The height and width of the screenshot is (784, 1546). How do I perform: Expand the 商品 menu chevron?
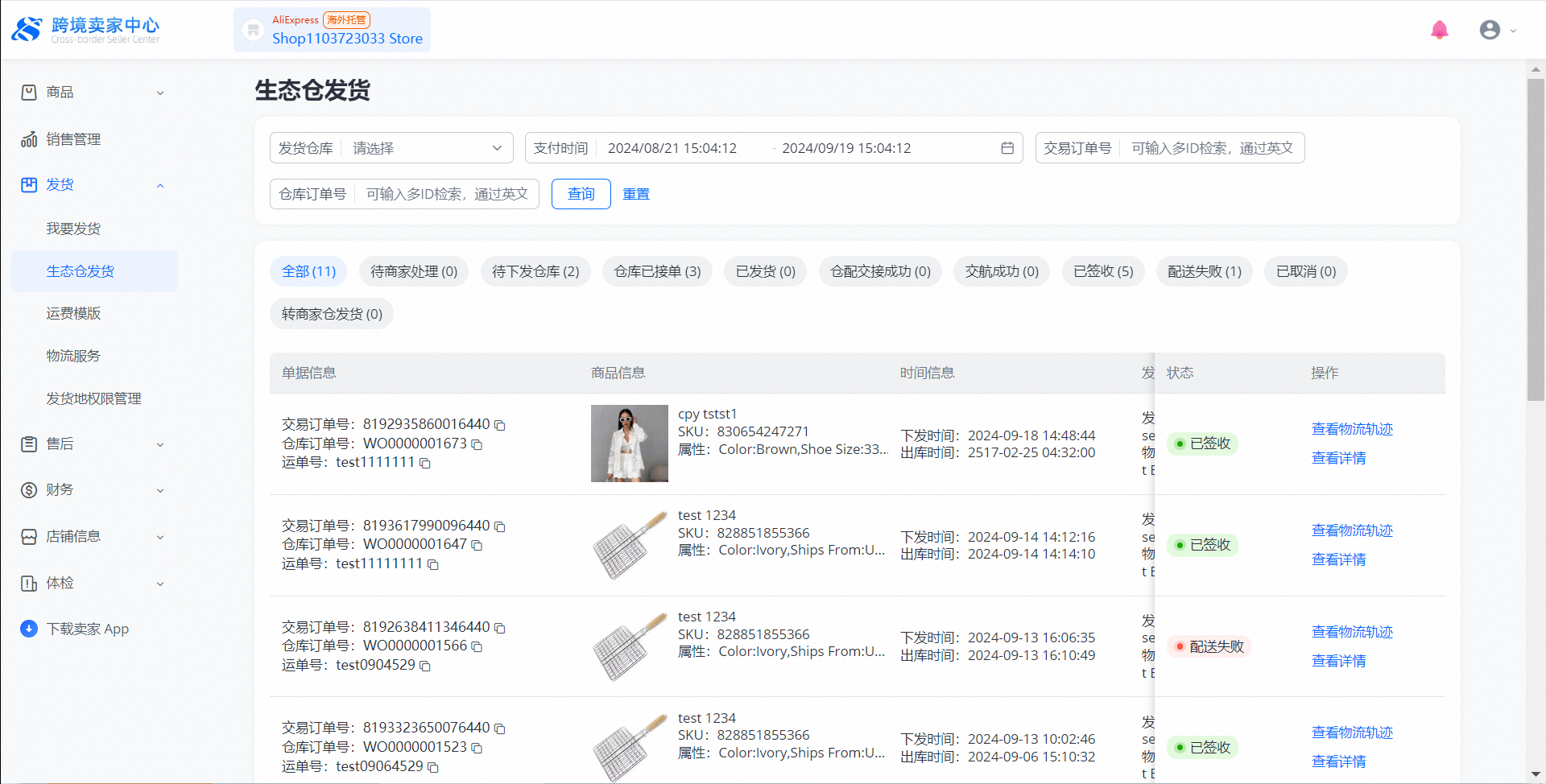click(x=160, y=93)
